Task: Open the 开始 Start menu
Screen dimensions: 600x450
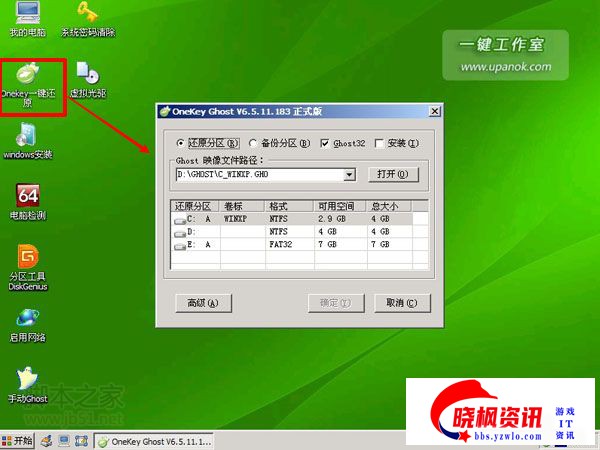Action: pyautogui.click(x=18, y=440)
